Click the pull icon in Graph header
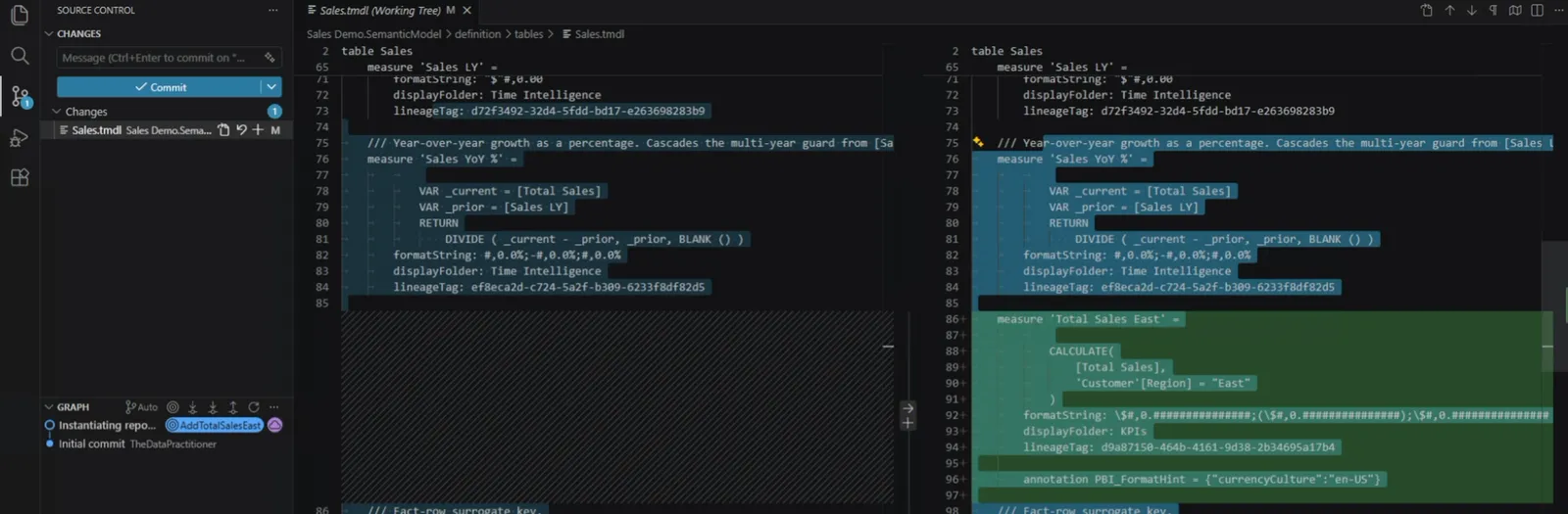Viewport: 1568px width, 514px height. click(x=213, y=407)
